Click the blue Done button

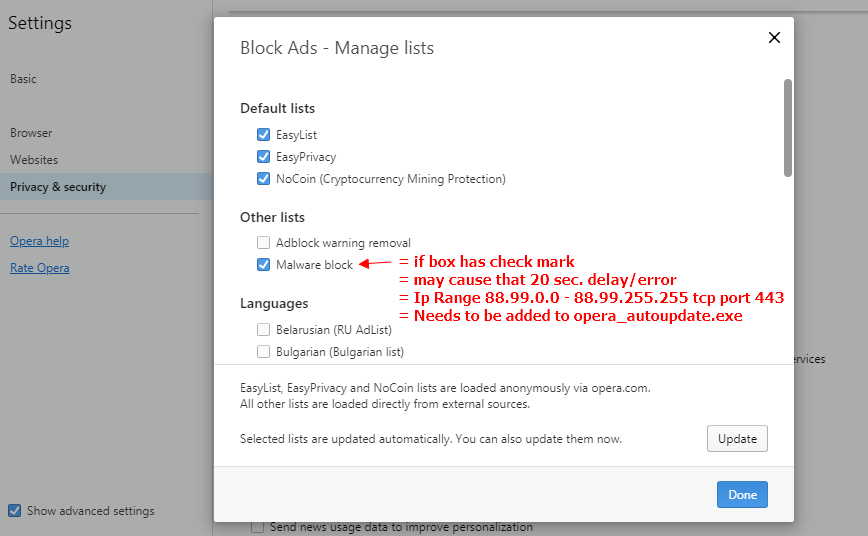click(x=742, y=494)
